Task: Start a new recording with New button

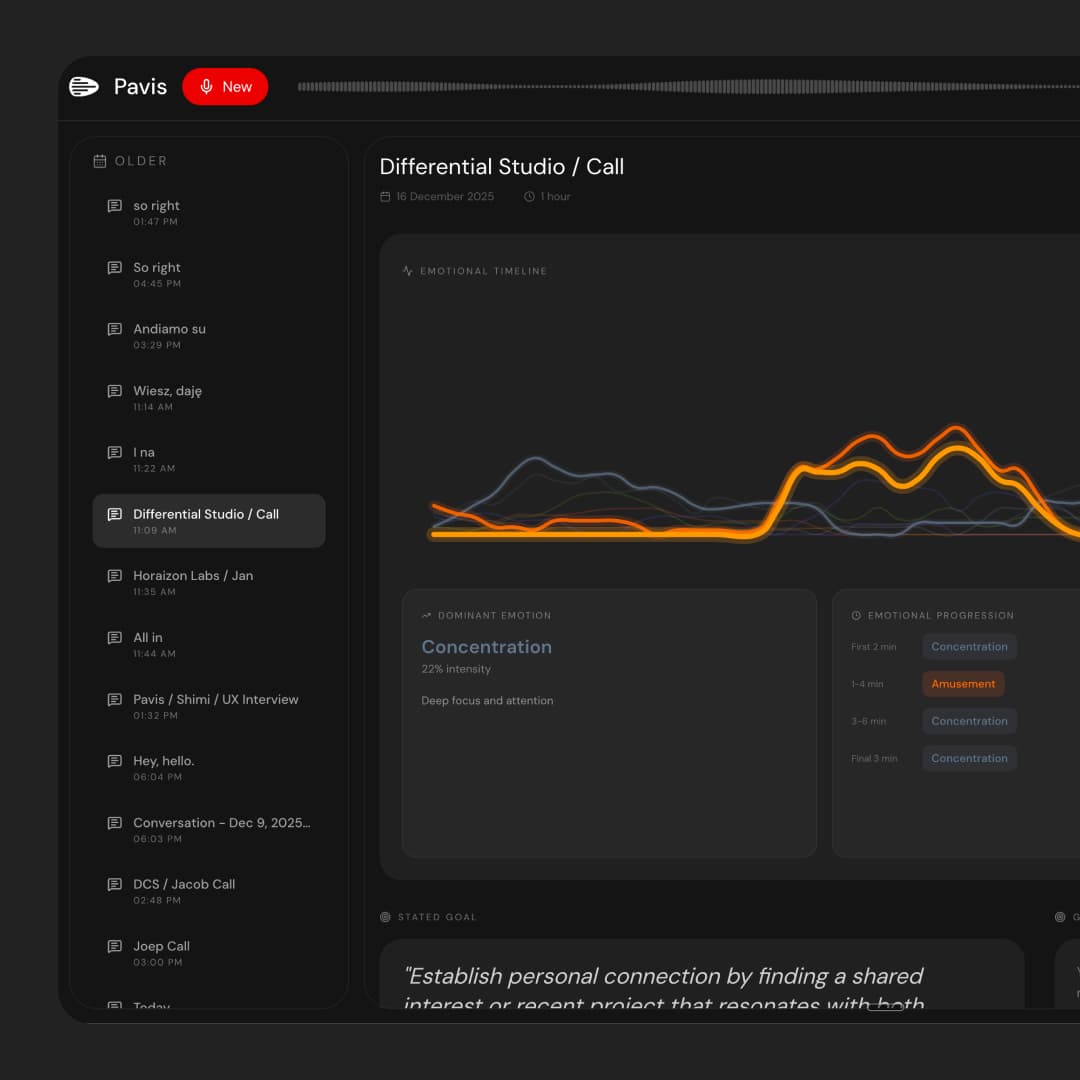Action: 225,87
